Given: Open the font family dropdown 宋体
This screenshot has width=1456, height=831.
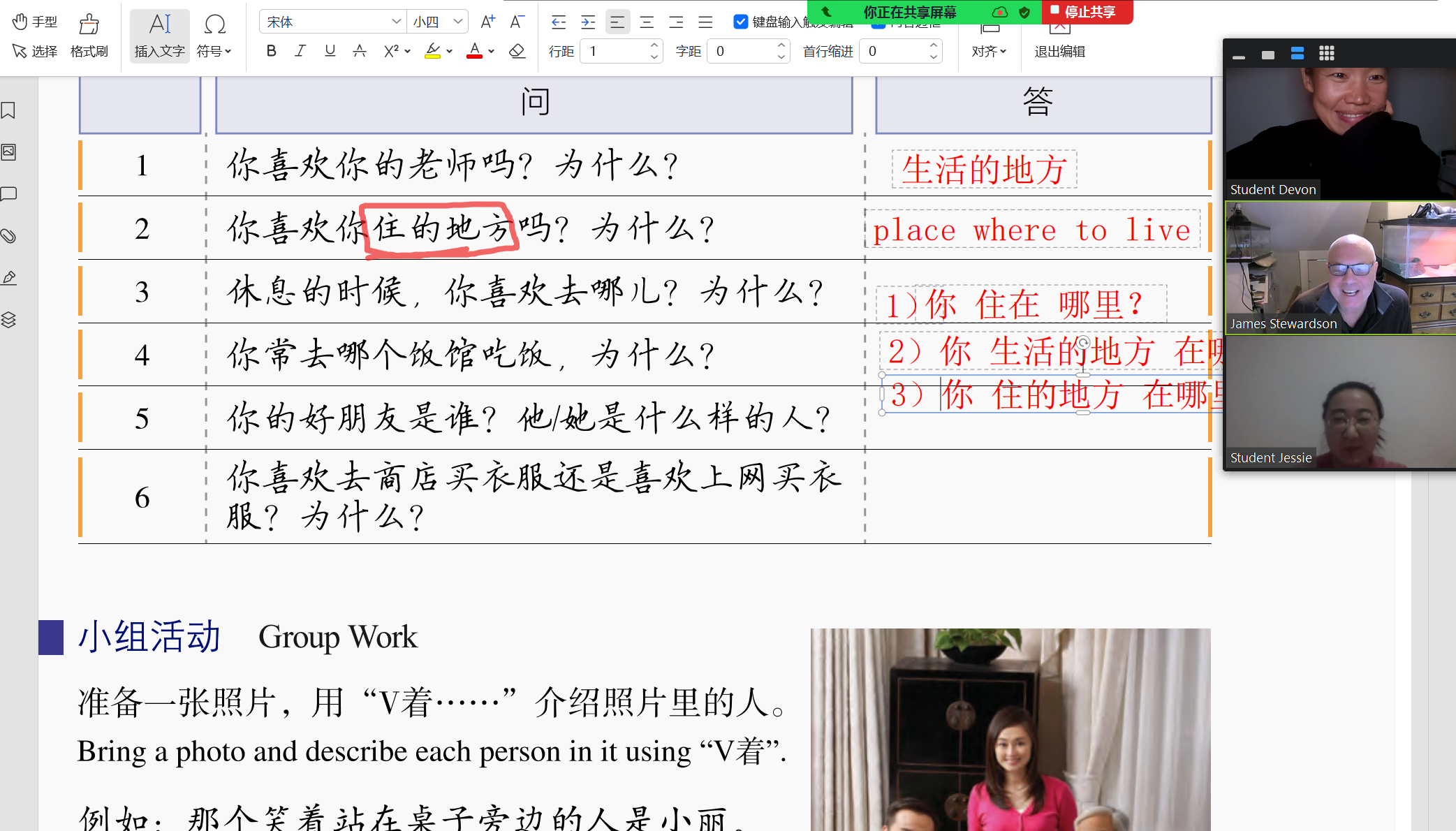Looking at the screenshot, I should point(332,22).
